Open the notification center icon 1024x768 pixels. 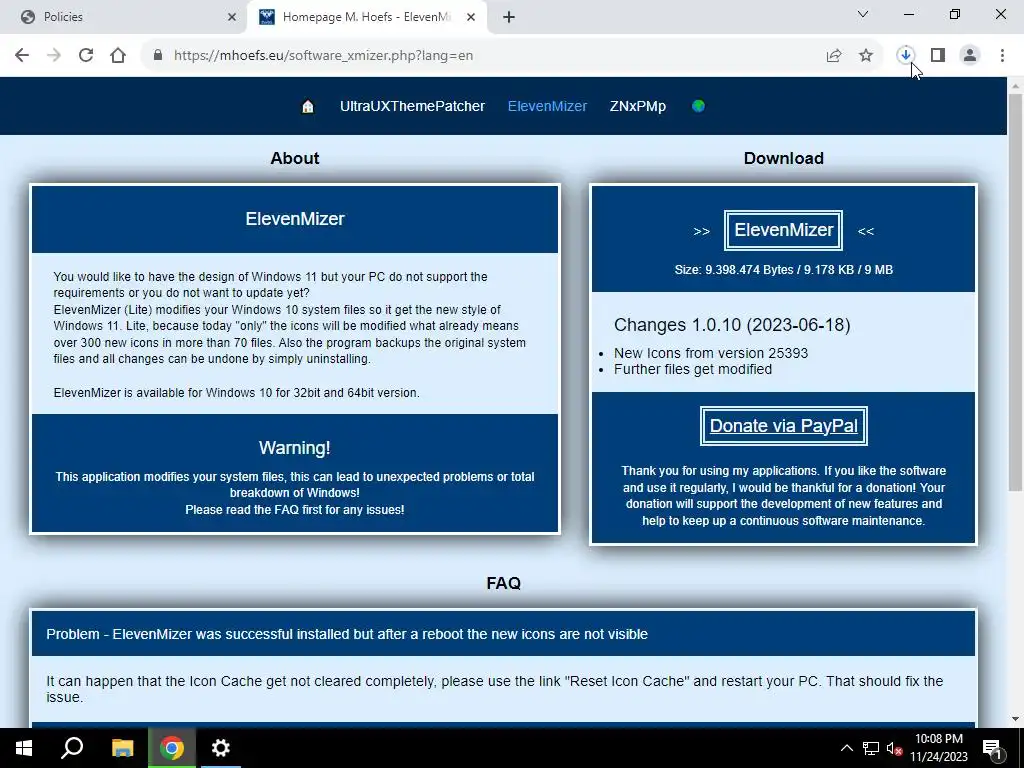(x=993, y=749)
